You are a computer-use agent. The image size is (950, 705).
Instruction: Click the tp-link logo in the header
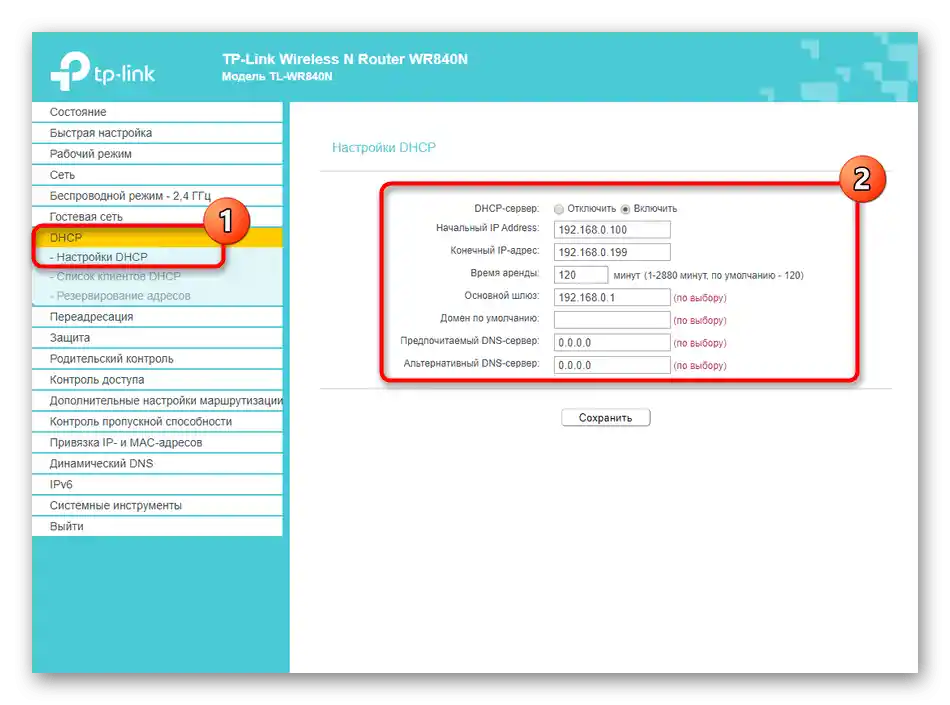[103, 71]
